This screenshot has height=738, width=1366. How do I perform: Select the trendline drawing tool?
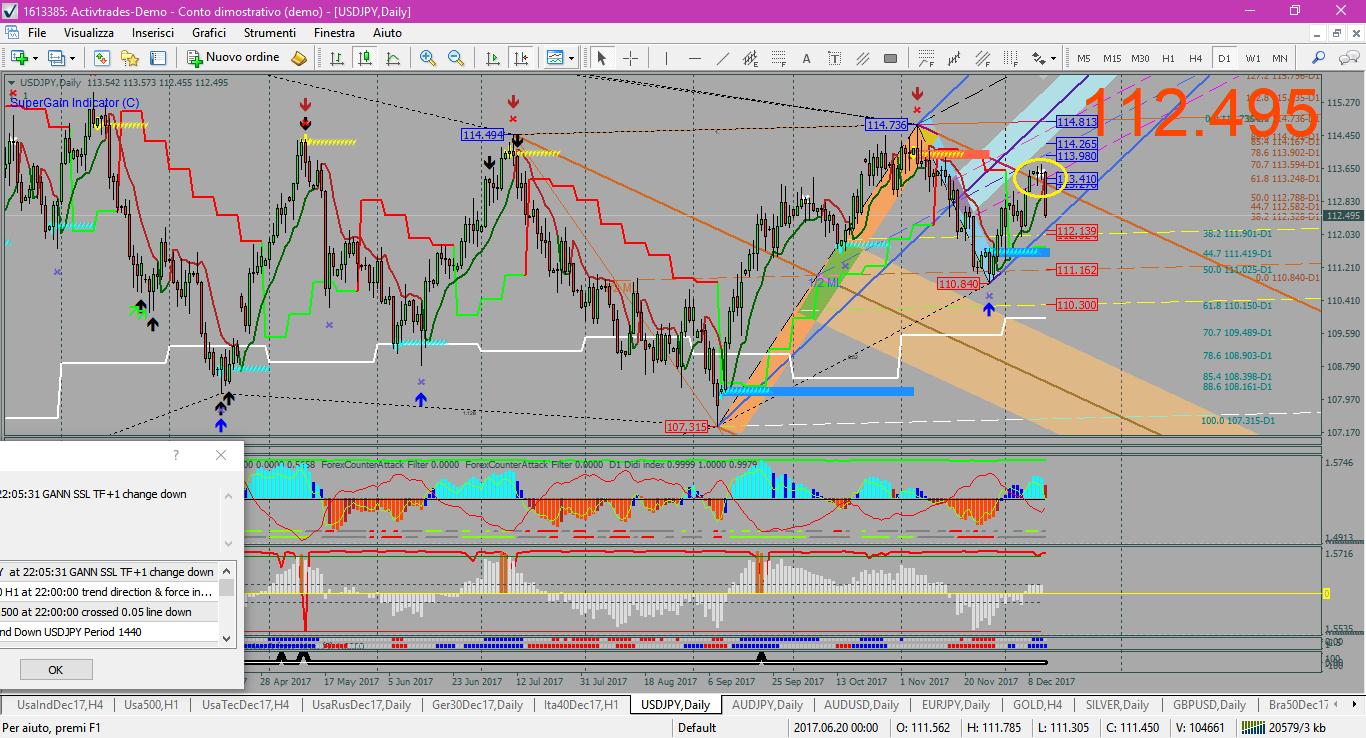(x=722, y=58)
